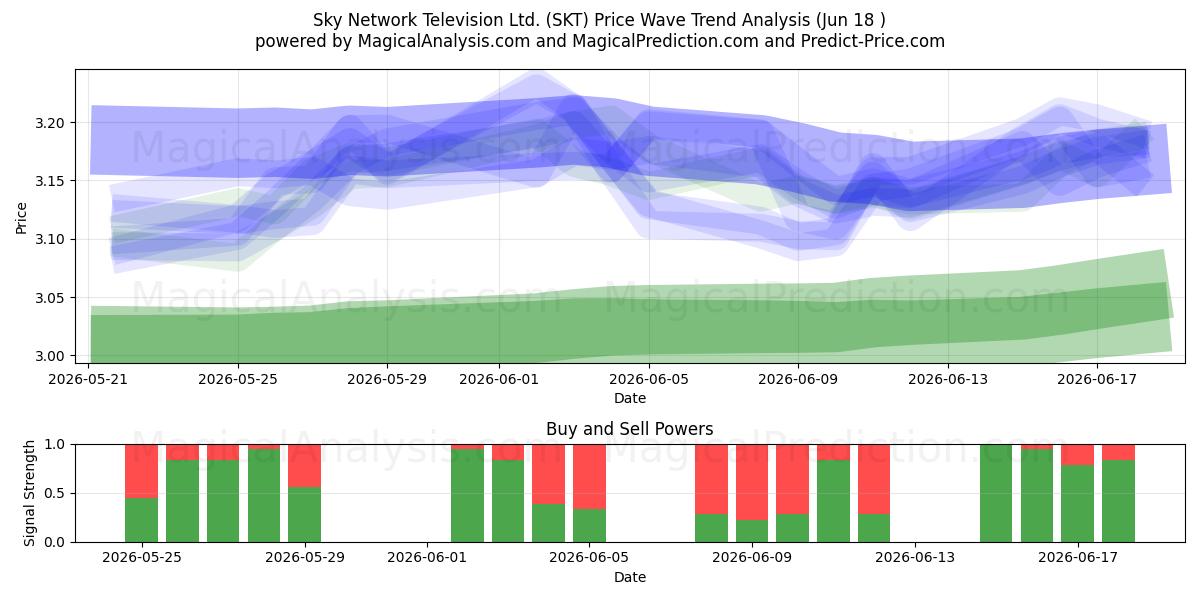Screen dimensions: 1200x600
Task: Click the 2026-06-13 date tick on the price chart
Action: point(947,379)
